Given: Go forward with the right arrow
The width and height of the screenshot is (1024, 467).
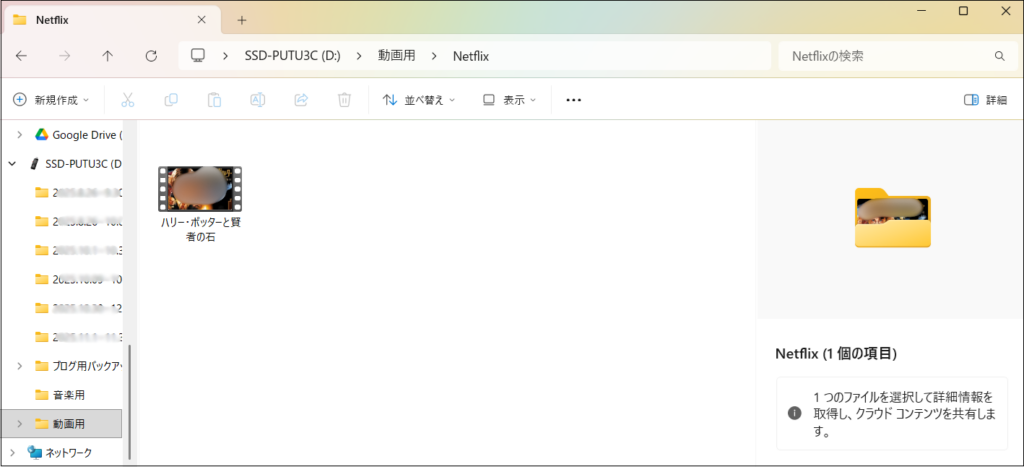Looking at the screenshot, I should (65, 56).
